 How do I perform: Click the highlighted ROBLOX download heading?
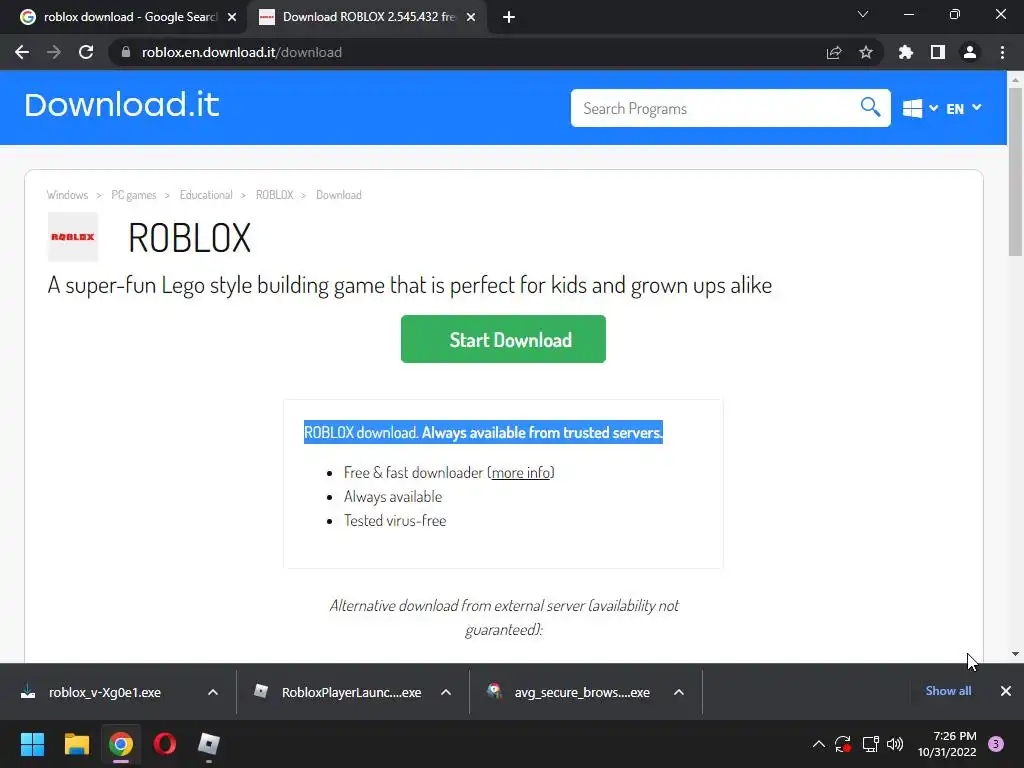point(483,432)
